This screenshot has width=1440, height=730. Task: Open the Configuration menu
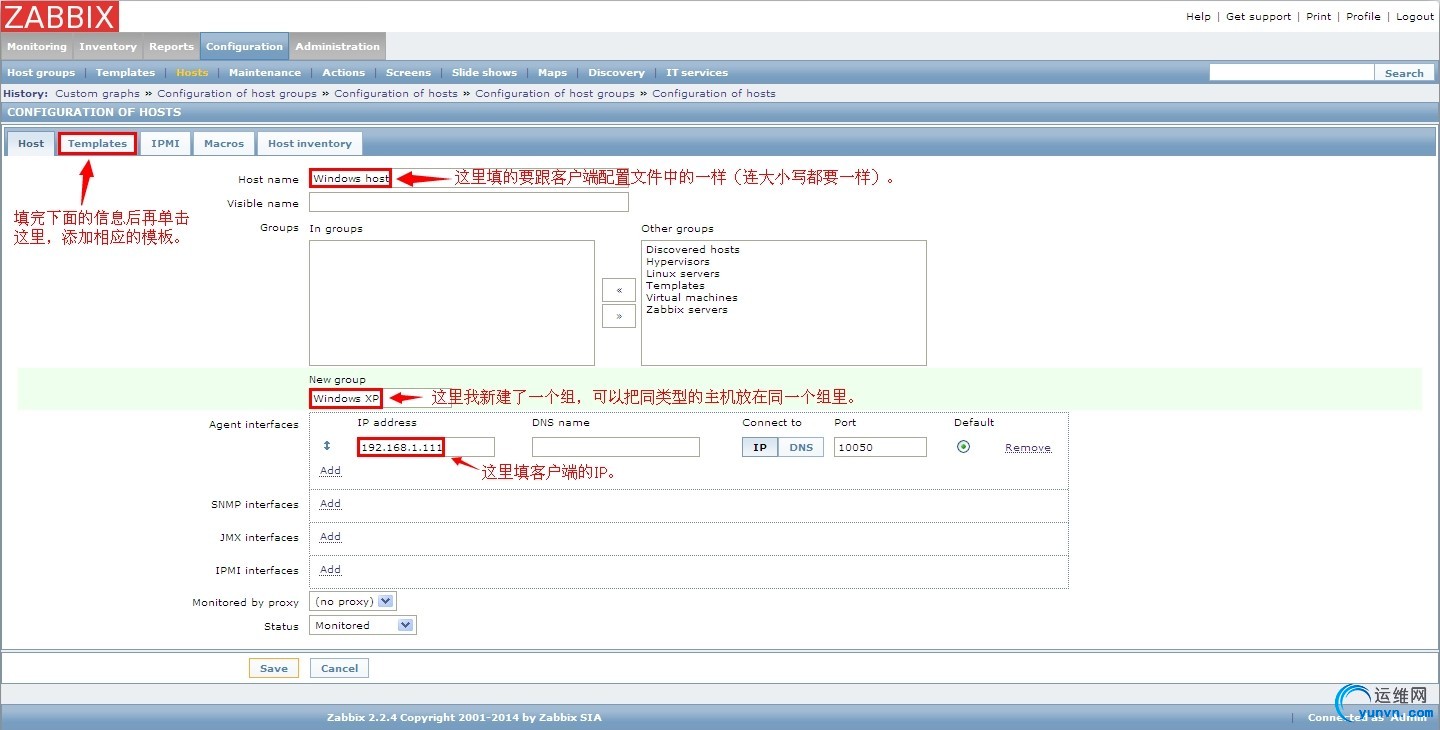pos(245,46)
